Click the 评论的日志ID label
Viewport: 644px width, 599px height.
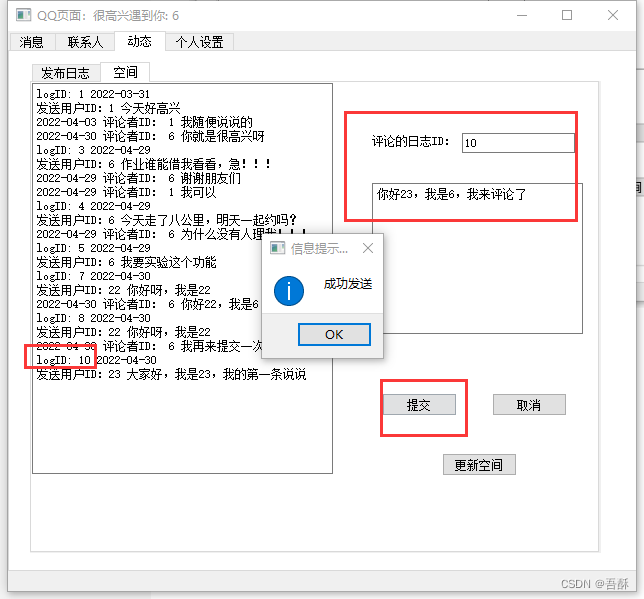click(410, 141)
